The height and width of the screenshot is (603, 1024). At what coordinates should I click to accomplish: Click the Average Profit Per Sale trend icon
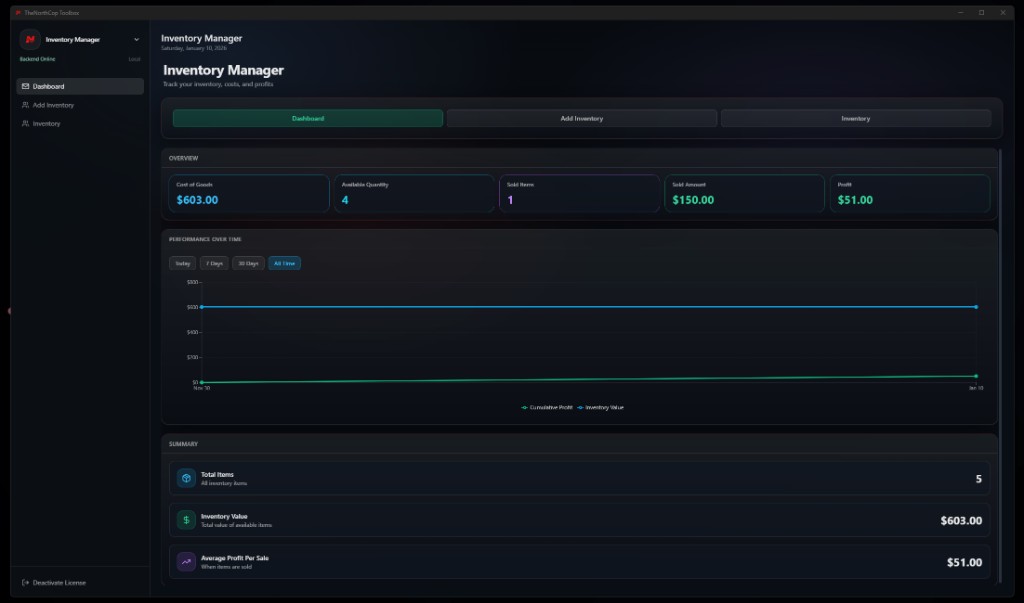point(186,562)
